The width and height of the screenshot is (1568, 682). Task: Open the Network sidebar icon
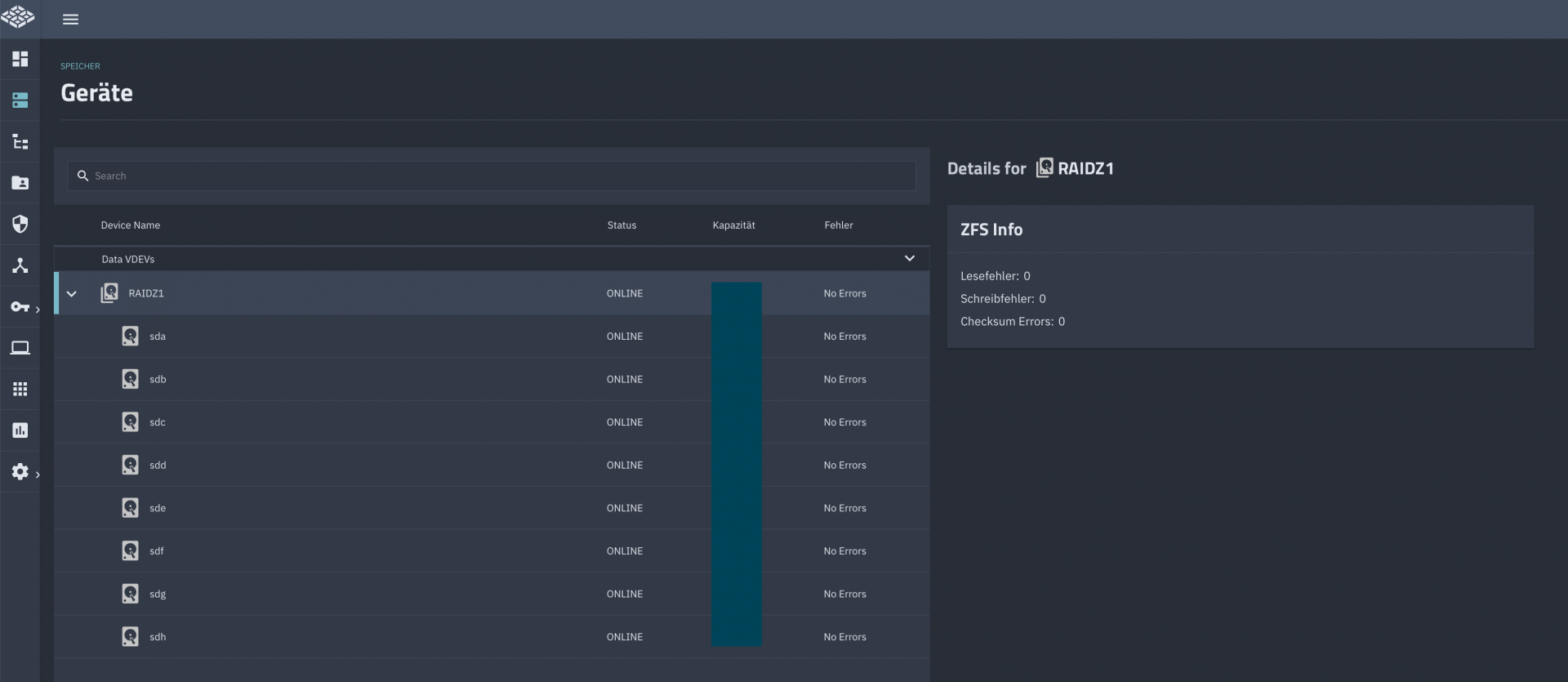(20, 265)
